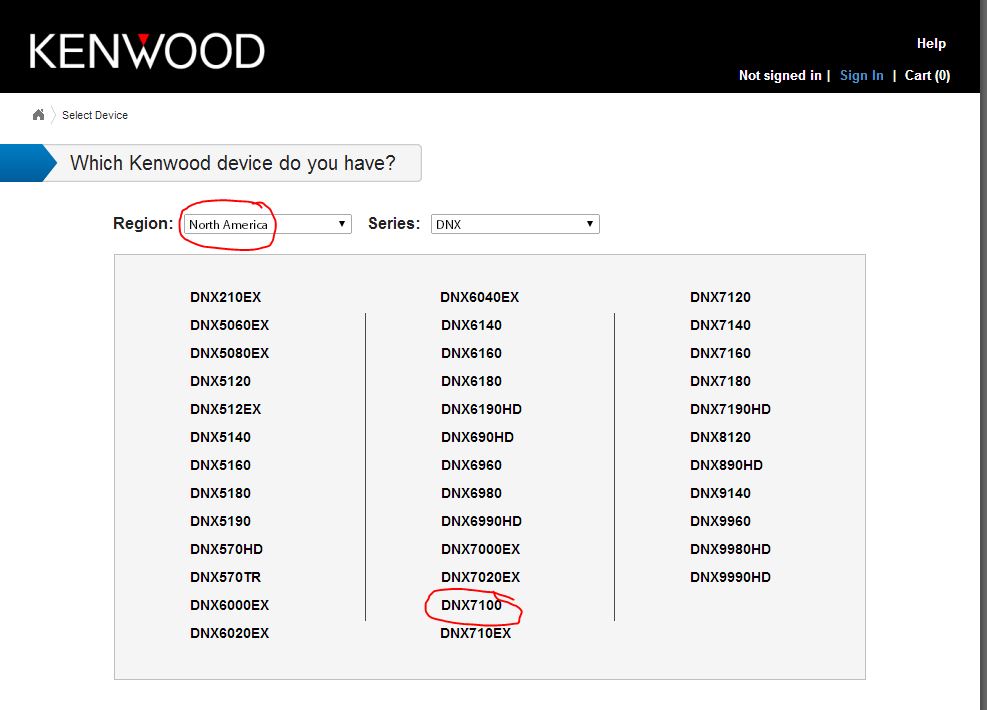Open the Series dropdown
The height and width of the screenshot is (710, 987).
[x=515, y=224]
